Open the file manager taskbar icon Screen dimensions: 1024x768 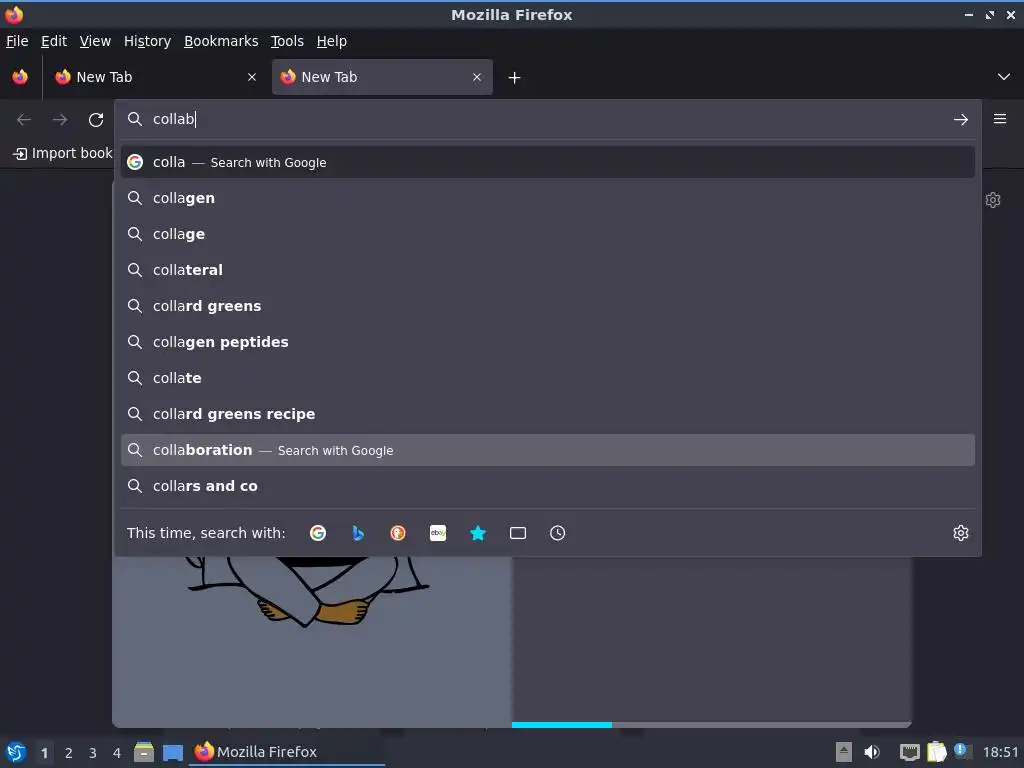pos(144,752)
